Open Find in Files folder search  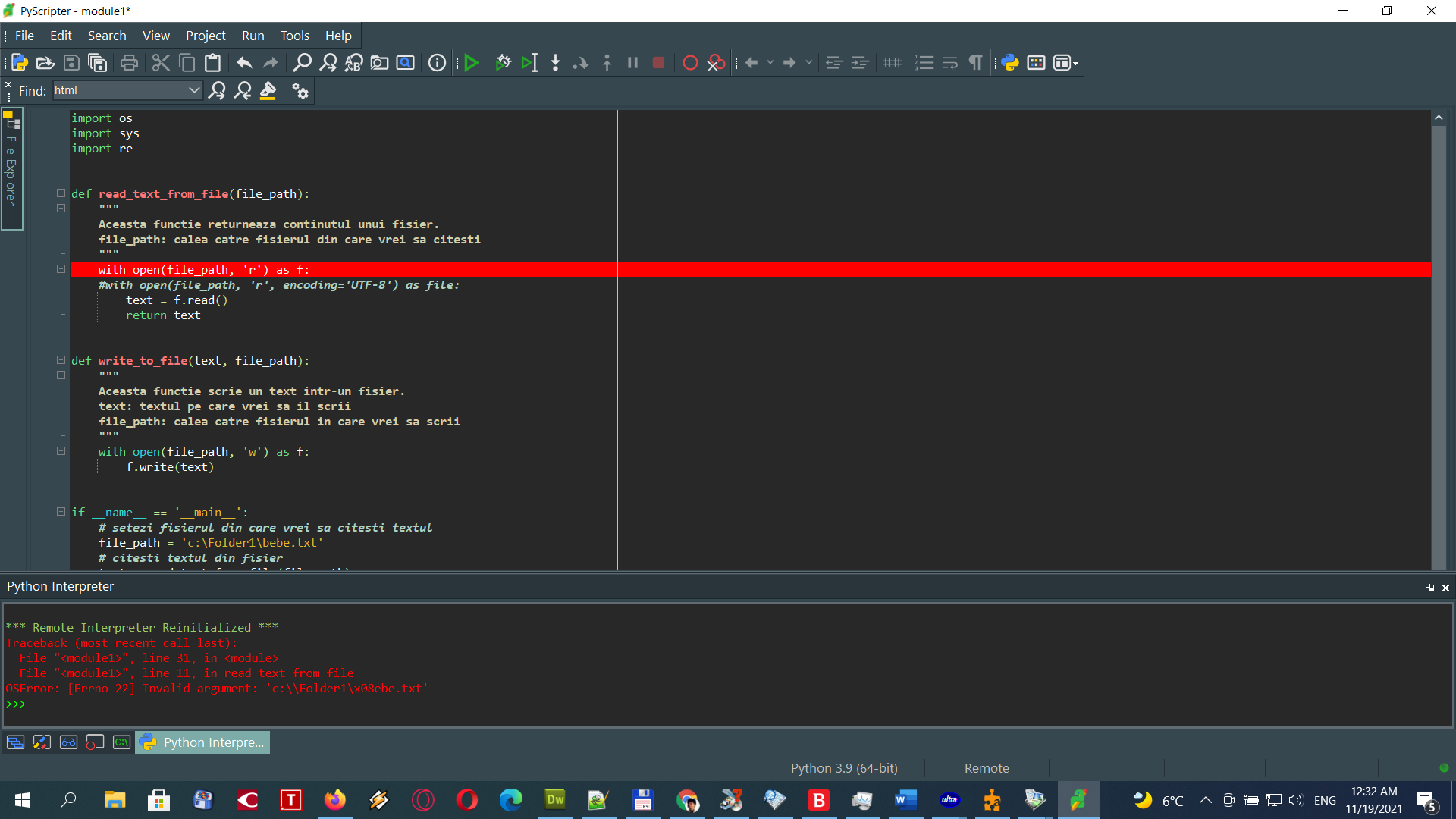pyautogui.click(x=380, y=63)
